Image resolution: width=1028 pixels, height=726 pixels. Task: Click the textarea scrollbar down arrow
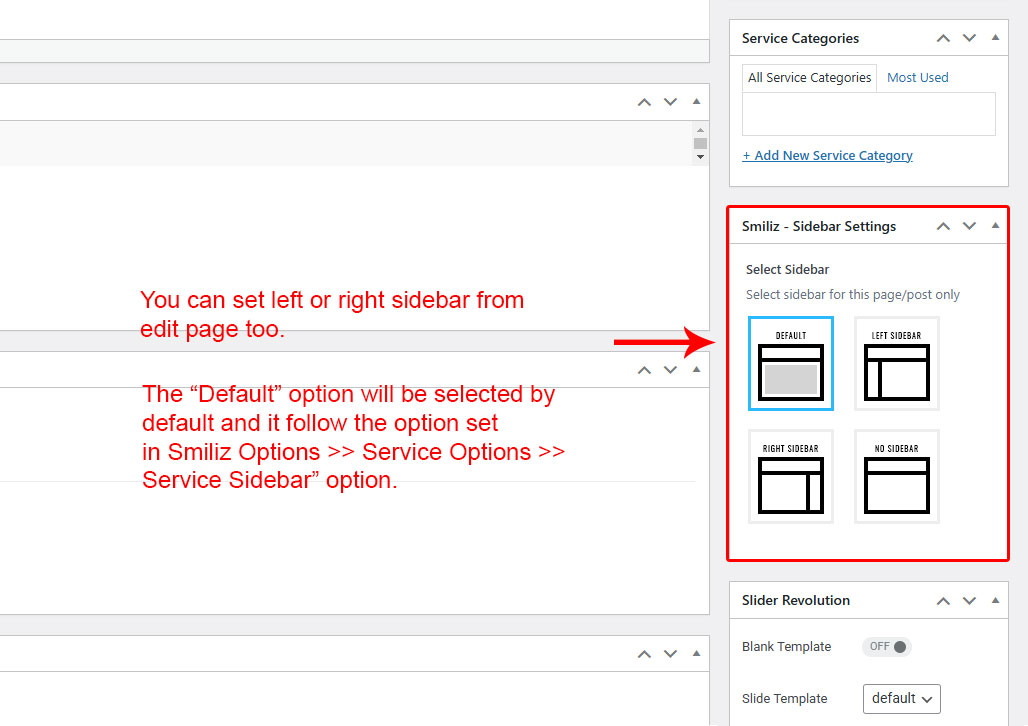click(700, 157)
